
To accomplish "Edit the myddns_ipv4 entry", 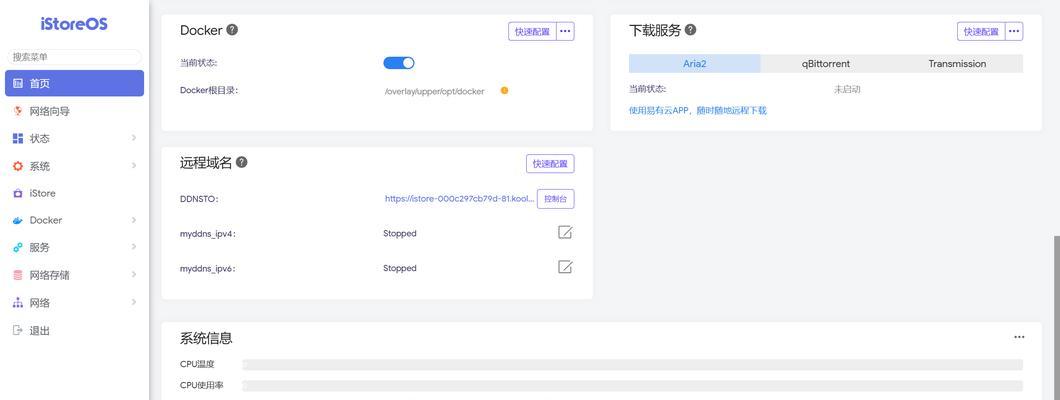I will tap(565, 232).
